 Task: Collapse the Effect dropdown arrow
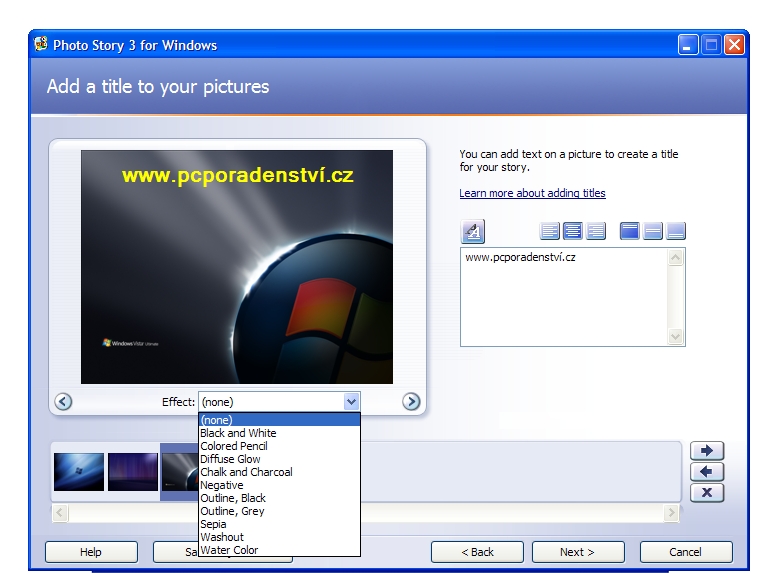click(351, 402)
